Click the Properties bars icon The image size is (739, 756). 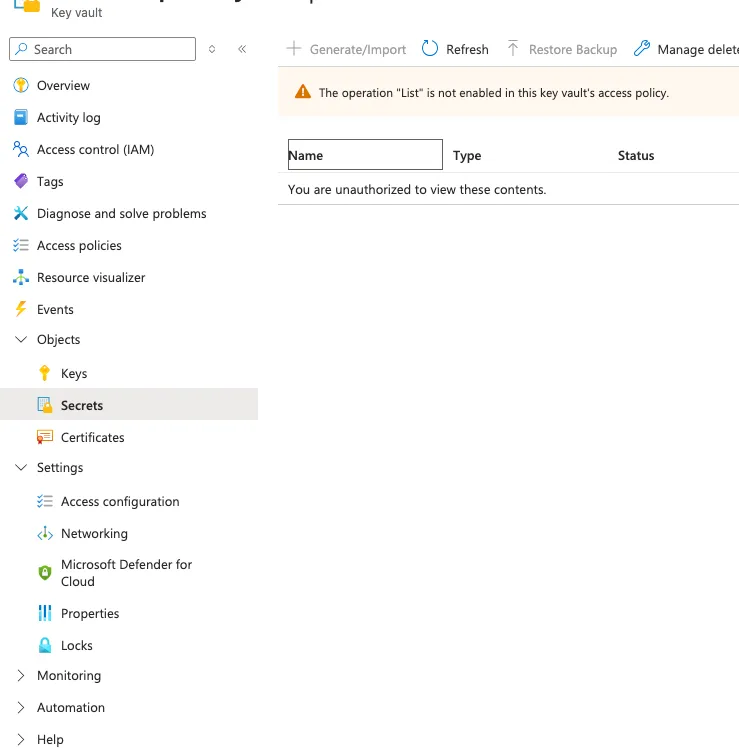[45, 613]
